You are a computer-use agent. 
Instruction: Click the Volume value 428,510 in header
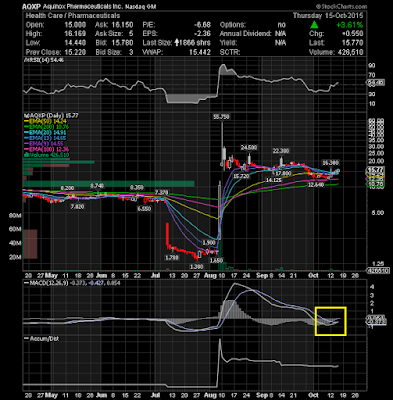350,52
